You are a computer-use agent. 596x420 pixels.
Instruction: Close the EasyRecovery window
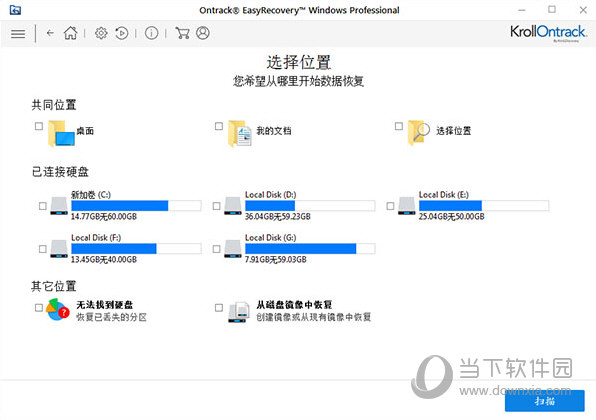pyautogui.click(x=583, y=10)
